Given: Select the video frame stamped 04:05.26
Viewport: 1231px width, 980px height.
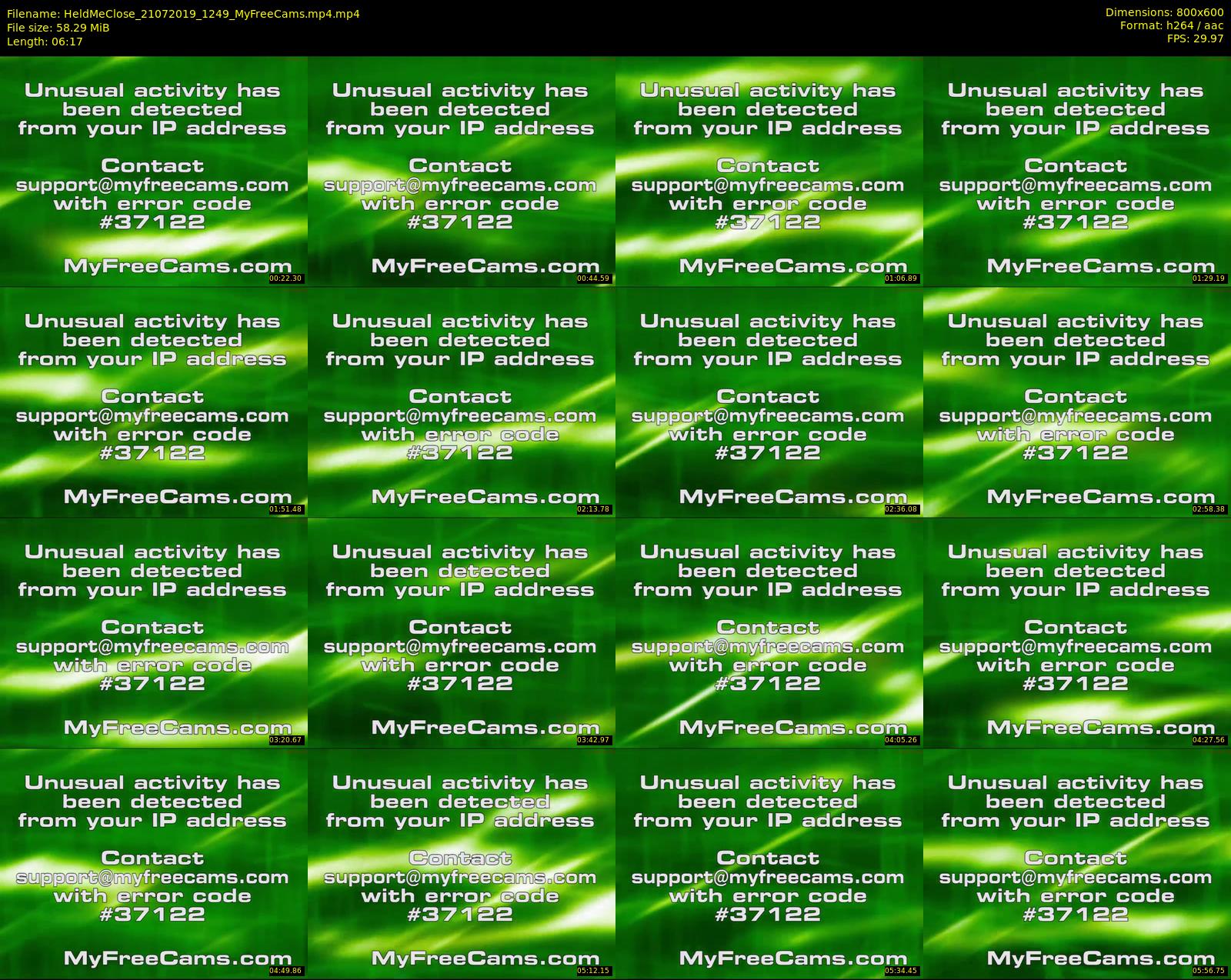Looking at the screenshot, I should 769,633.
